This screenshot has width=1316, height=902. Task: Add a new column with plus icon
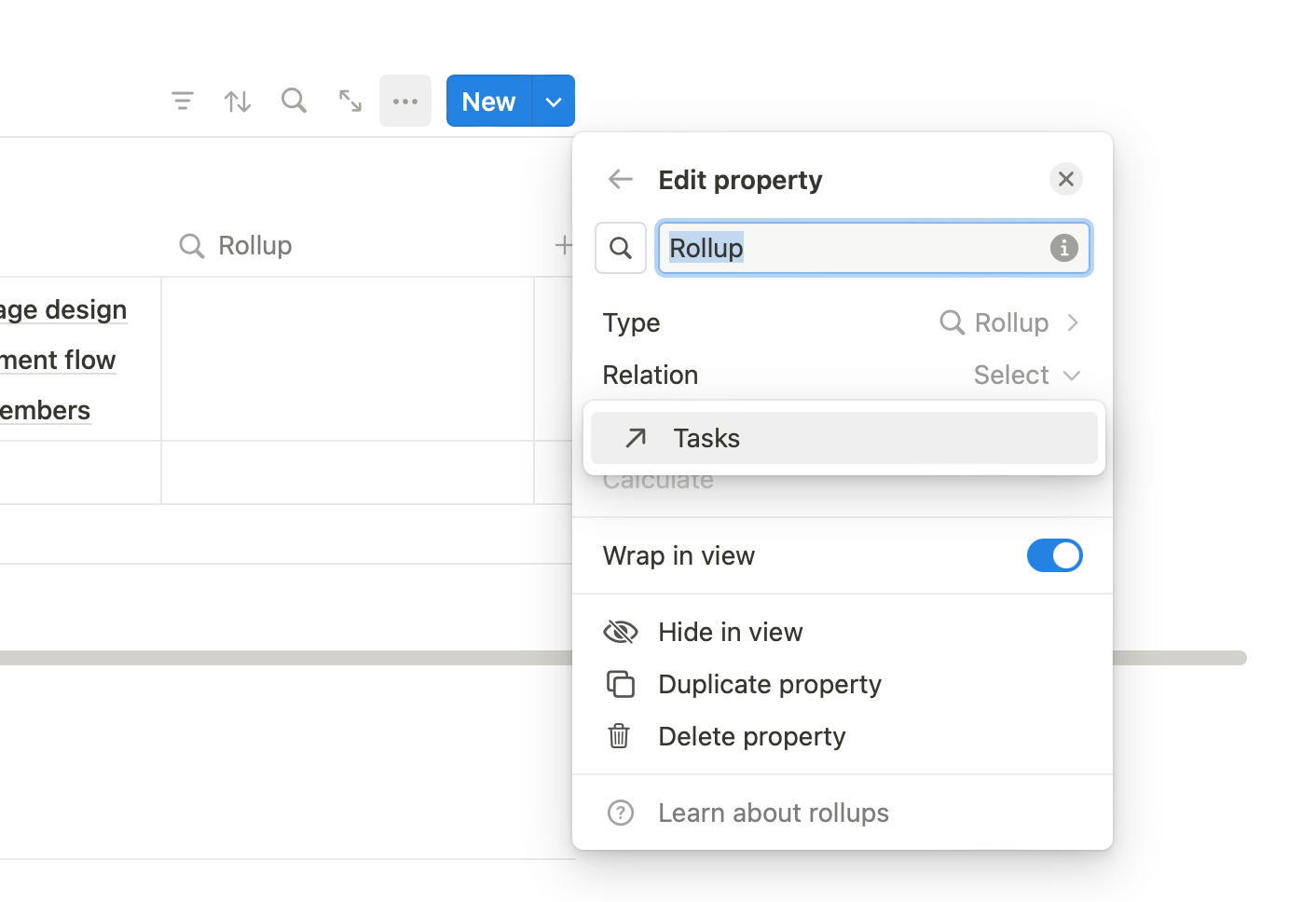[563, 245]
